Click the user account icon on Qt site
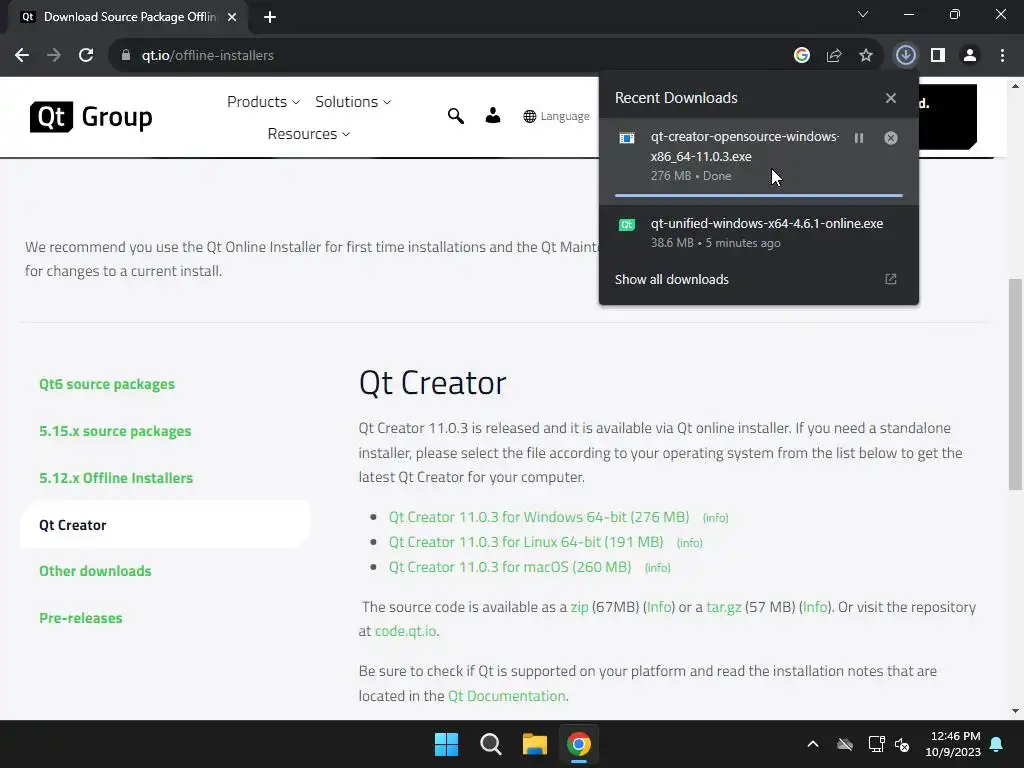1024x768 pixels. pyautogui.click(x=493, y=116)
